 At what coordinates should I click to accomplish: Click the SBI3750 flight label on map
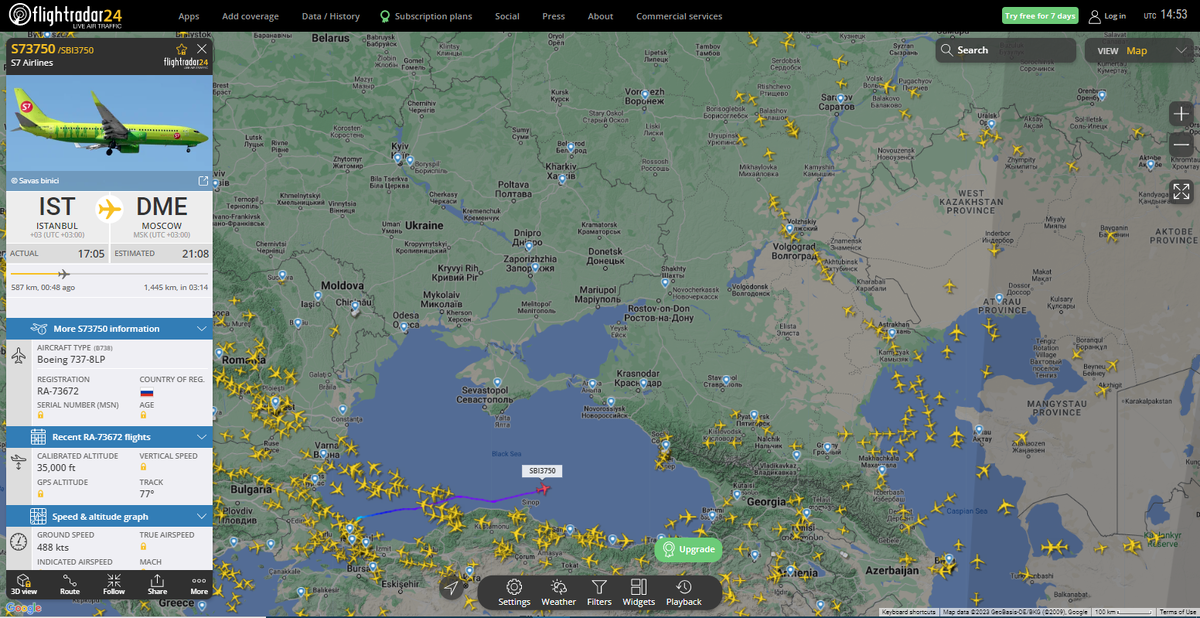pyautogui.click(x=540, y=470)
